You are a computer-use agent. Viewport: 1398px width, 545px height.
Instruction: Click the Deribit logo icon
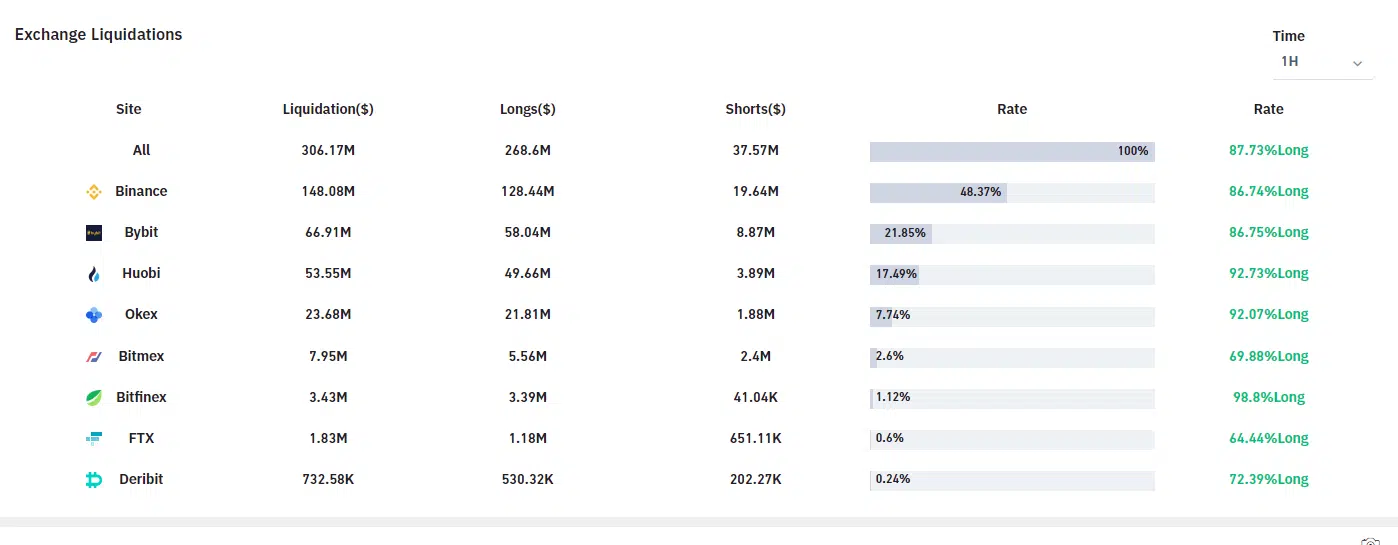(94, 480)
